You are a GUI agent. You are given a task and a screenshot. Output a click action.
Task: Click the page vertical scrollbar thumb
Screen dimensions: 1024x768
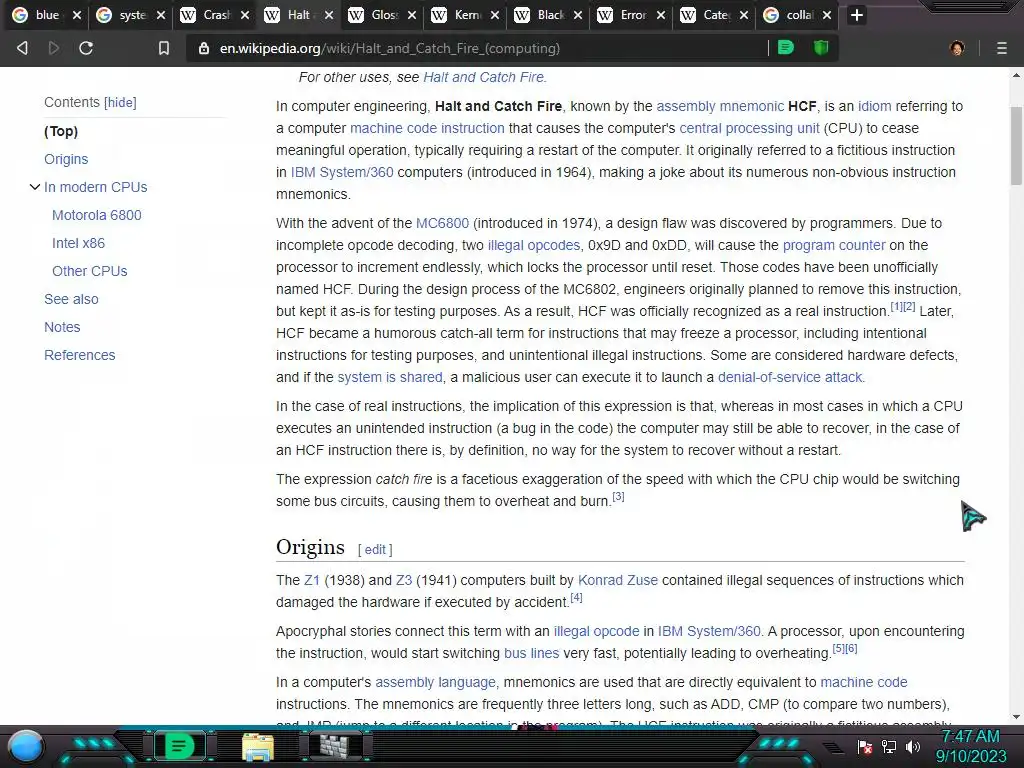click(x=1016, y=146)
